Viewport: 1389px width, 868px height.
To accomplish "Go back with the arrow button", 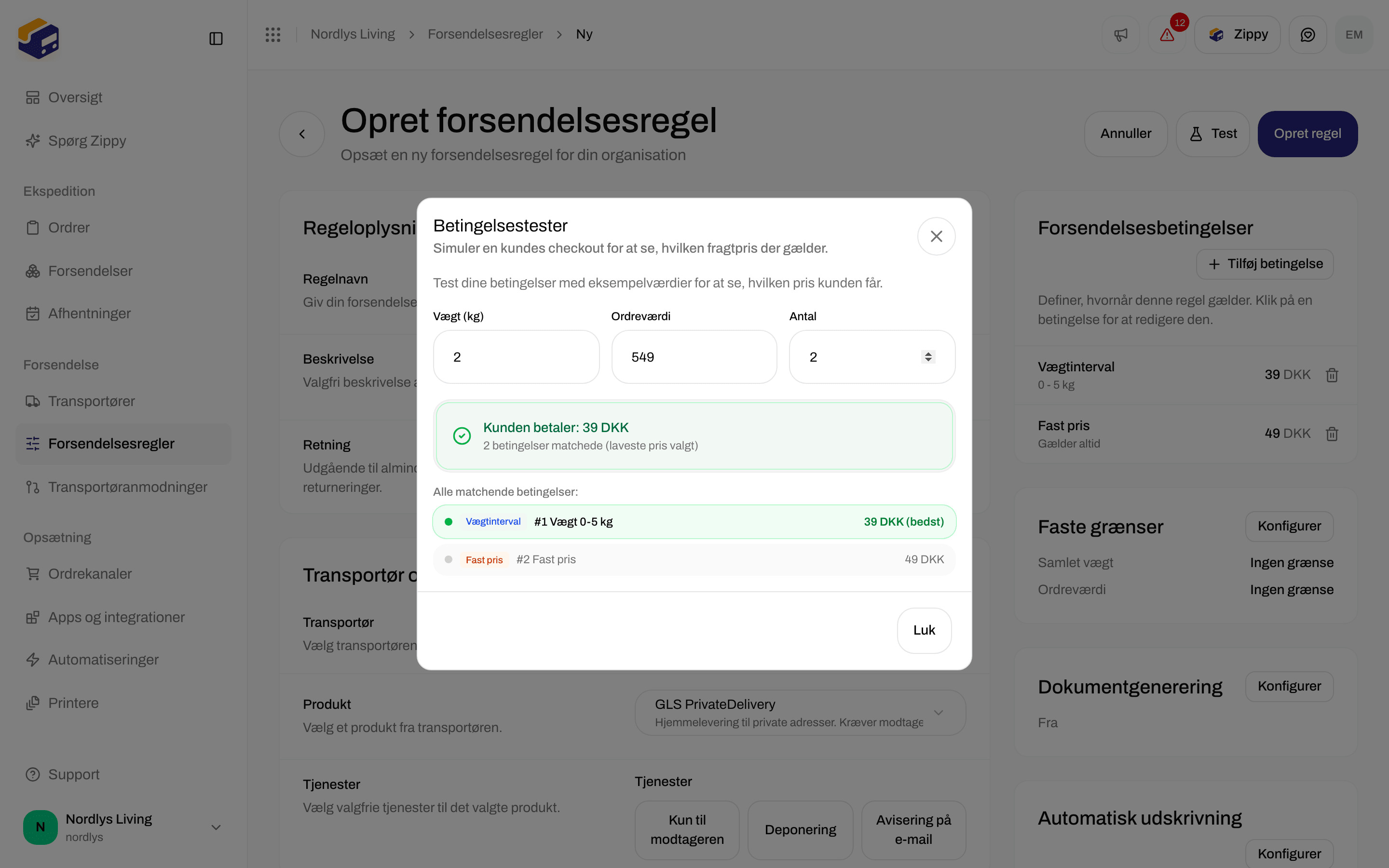I will 302,134.
